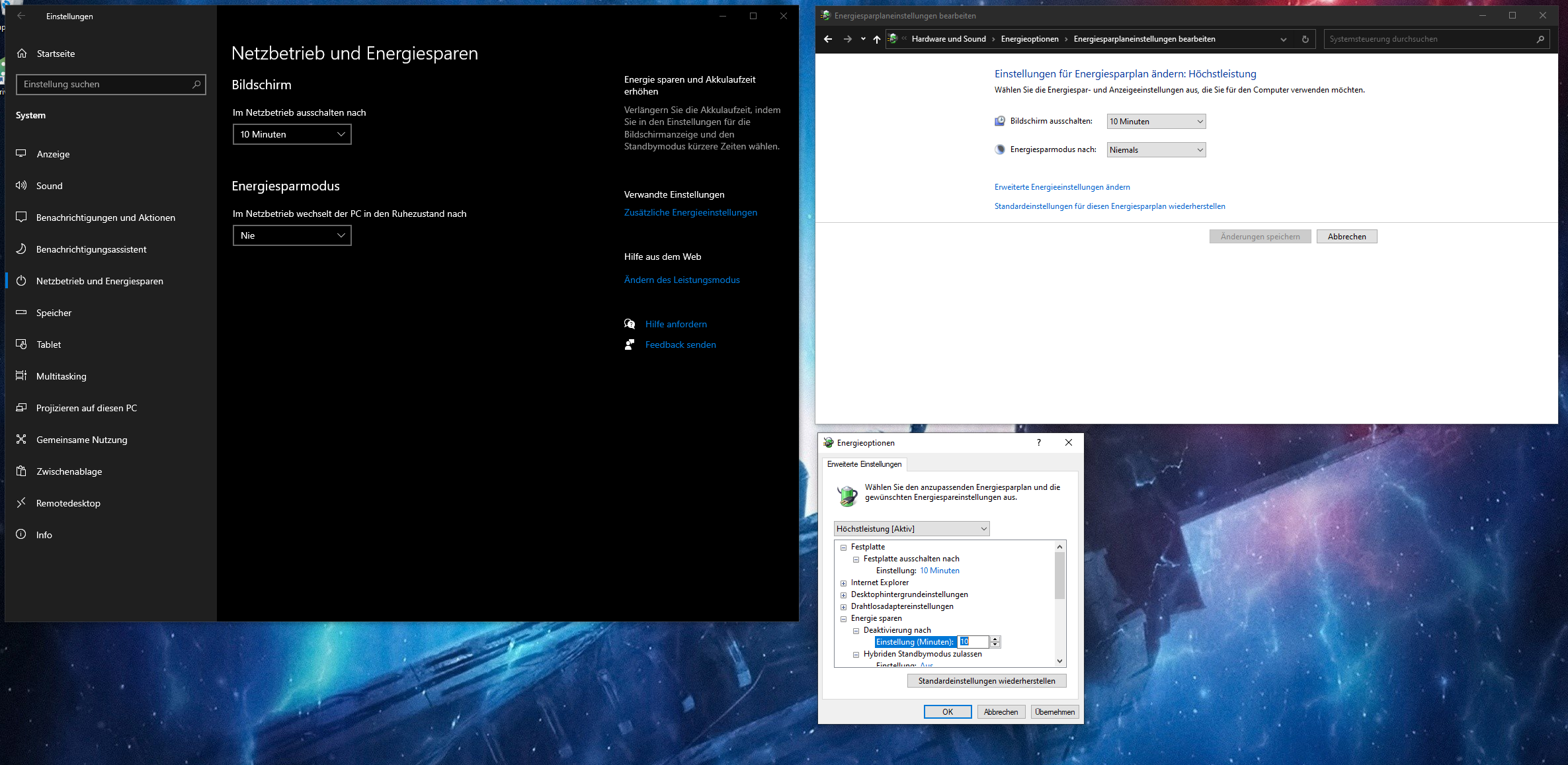
Task: Click the Startseite home icon
Action: tap(22, 54)
